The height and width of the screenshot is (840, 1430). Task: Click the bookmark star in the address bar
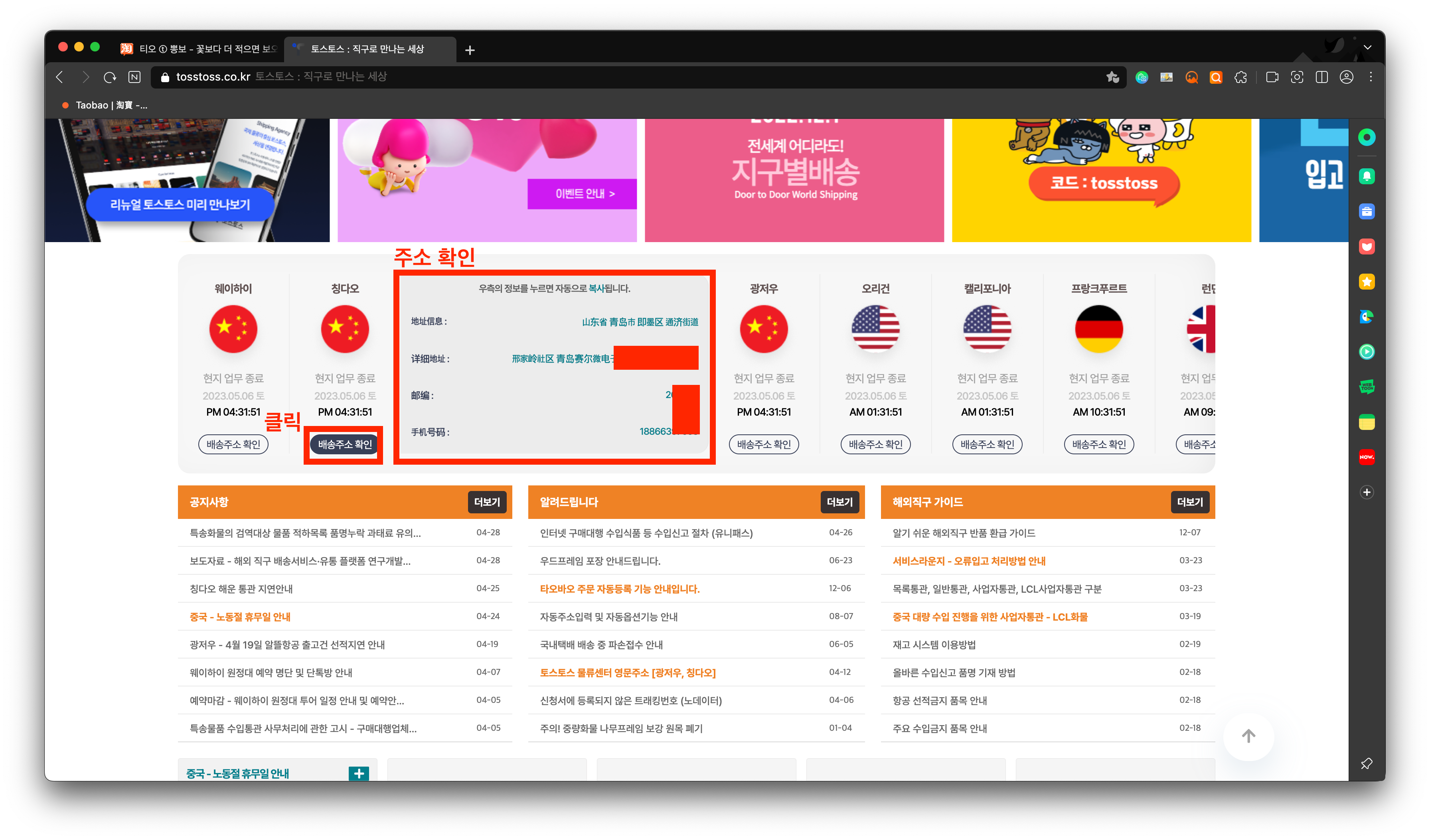click(1112, 77)
